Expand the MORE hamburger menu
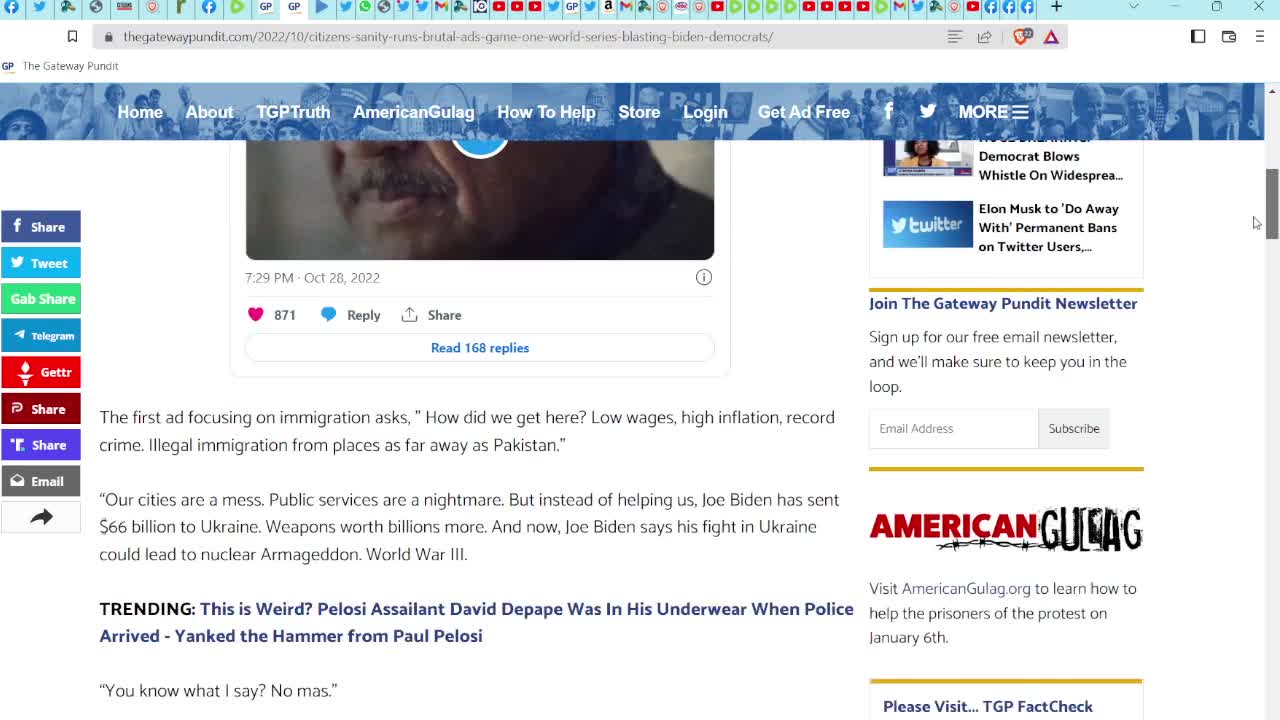This screenshot has height=720, width=1280. coord(993,112)
